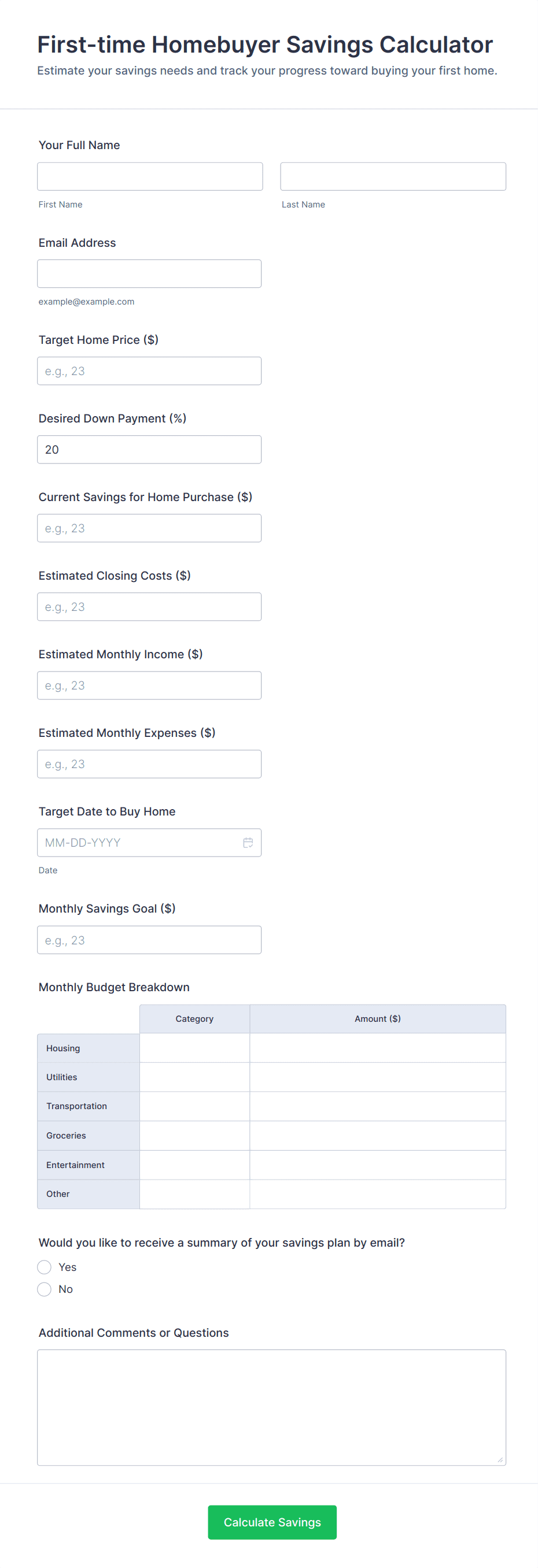This screenshot has height=1568, width=538.
Task: Click the Current Savings input field
Action: [149, 528]
